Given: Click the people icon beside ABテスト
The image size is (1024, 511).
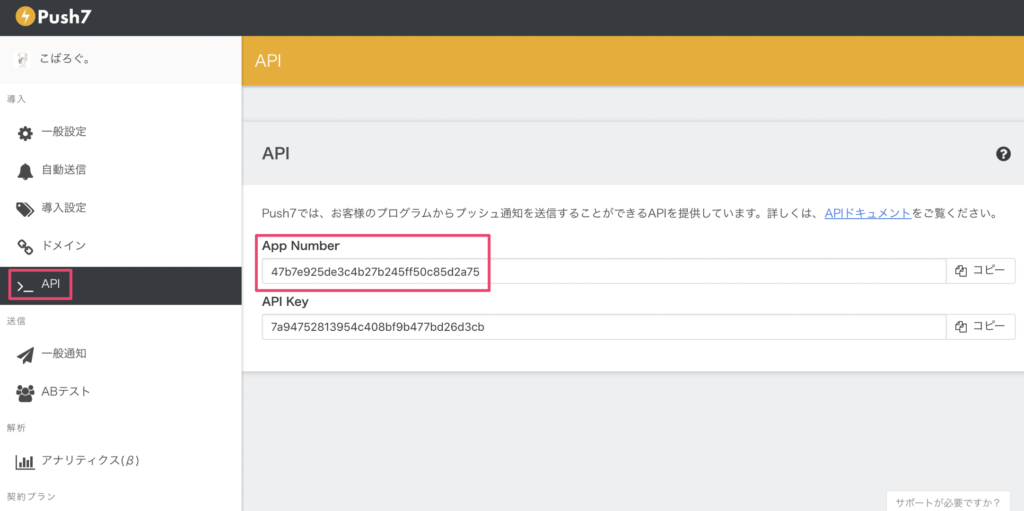Looking at the screenshot, I should (25, 393).
